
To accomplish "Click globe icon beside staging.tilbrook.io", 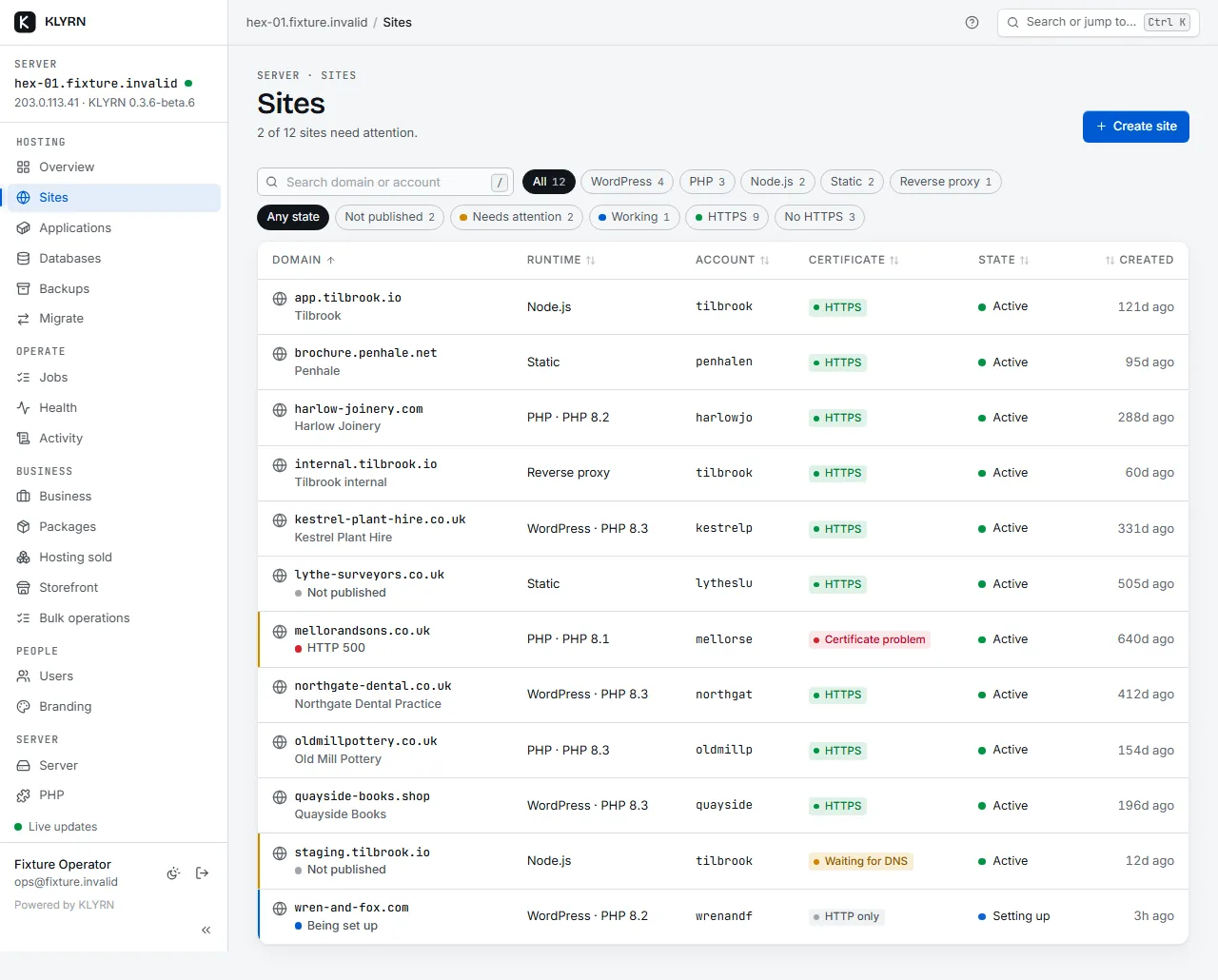I will [x=280, y=853].
